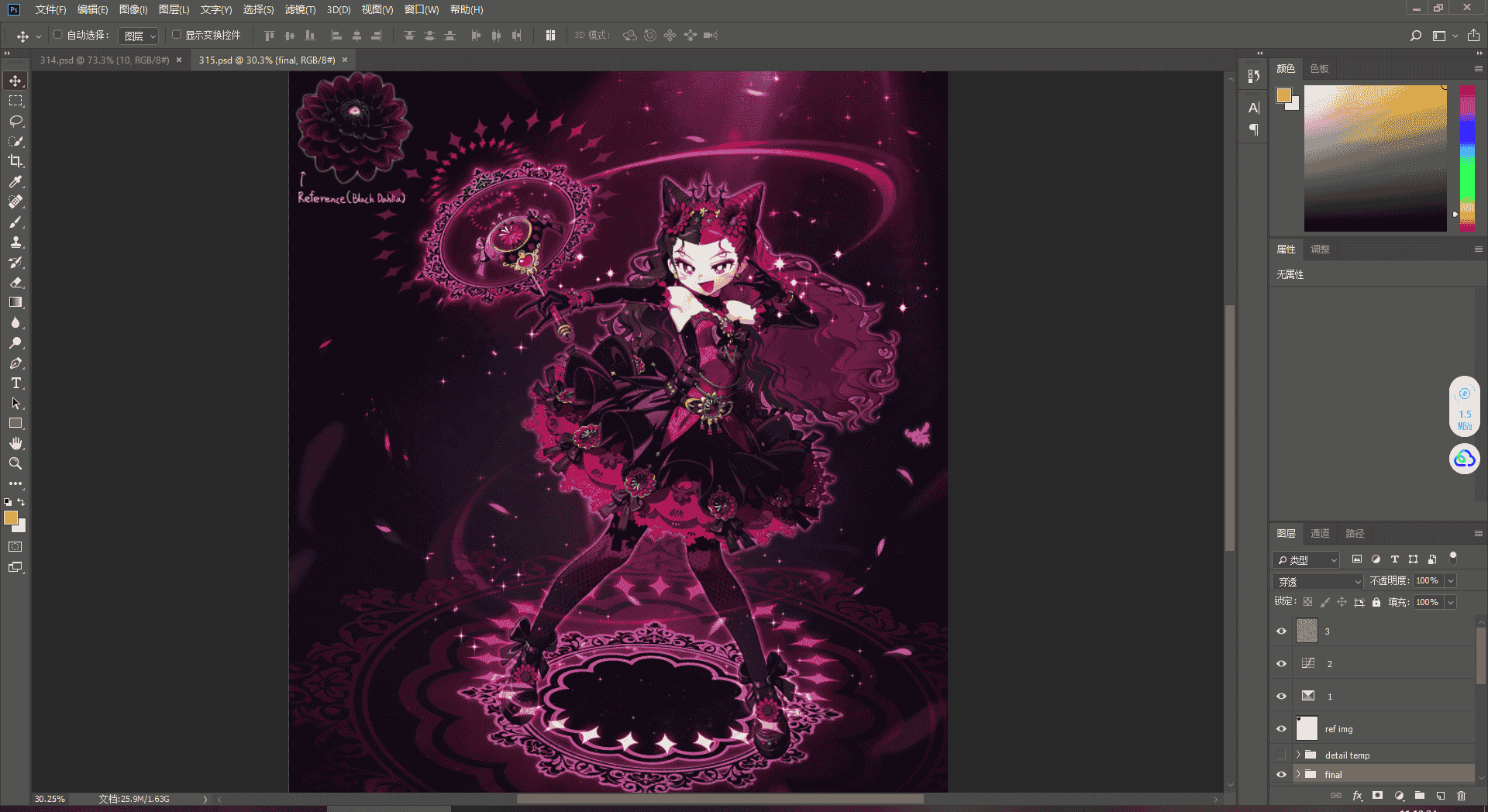This screenshot has width=1488, height=812.
Task: Open the layer effects fx menu
Action: (1357, 796)
